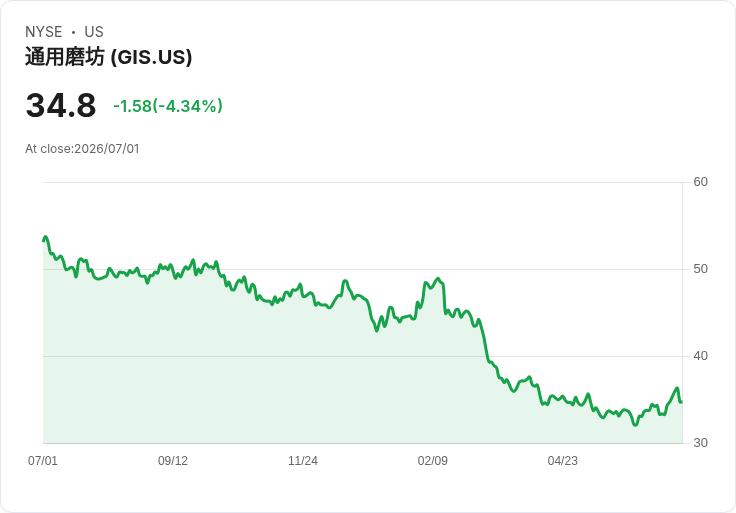This screenshot has width=736, height=513.
Task: Click the -1.58(-4.34%) price change text
Action: tap(168, 106)
